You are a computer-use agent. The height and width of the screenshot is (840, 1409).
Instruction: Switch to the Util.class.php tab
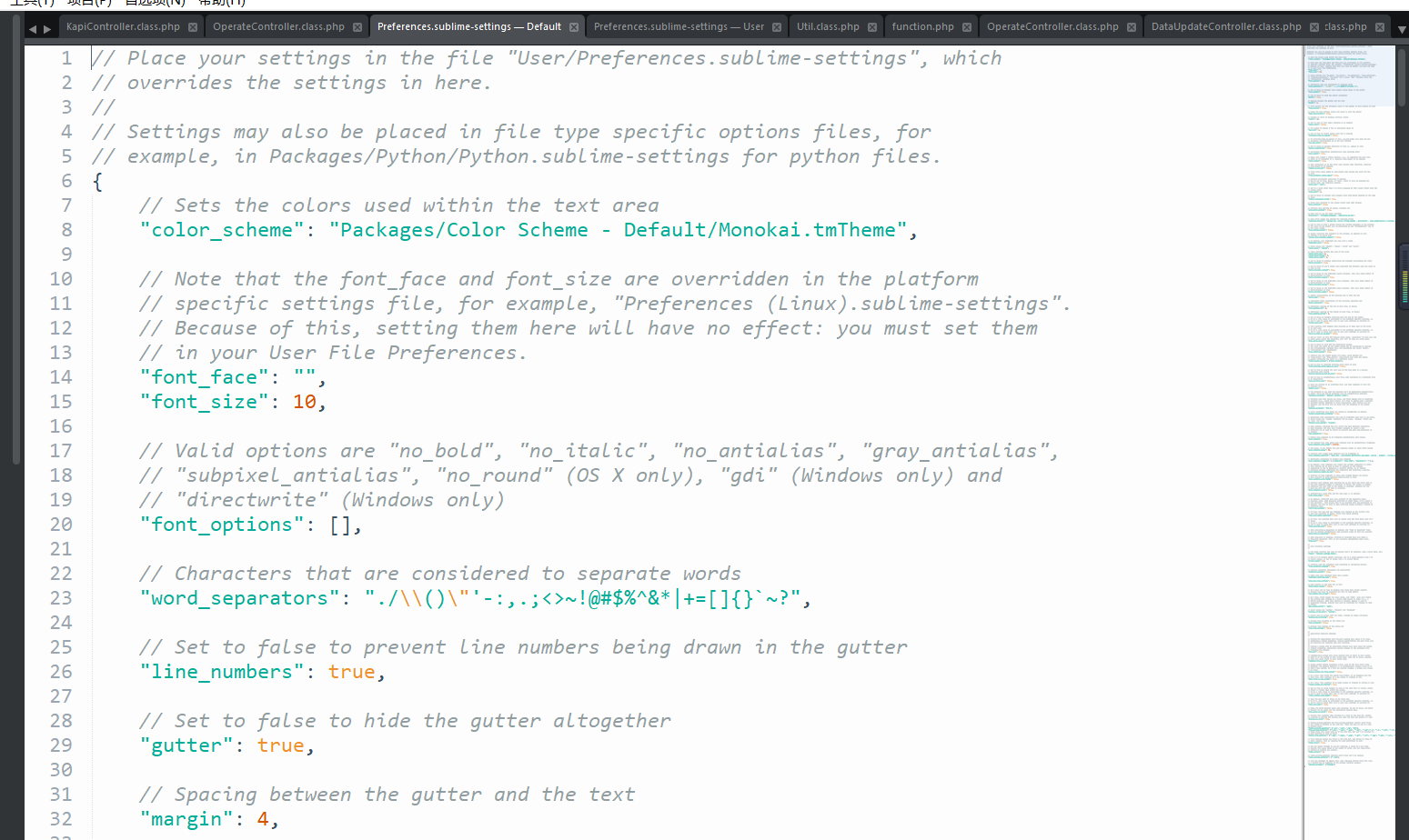(x=828, y=27)
